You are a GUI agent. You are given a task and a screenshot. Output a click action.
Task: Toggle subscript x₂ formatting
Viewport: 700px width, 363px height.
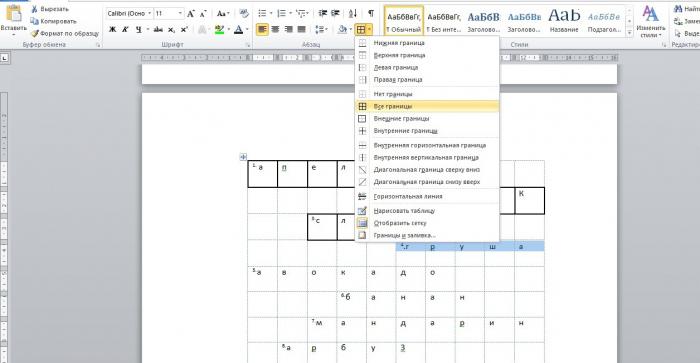(x=171, y=29)
